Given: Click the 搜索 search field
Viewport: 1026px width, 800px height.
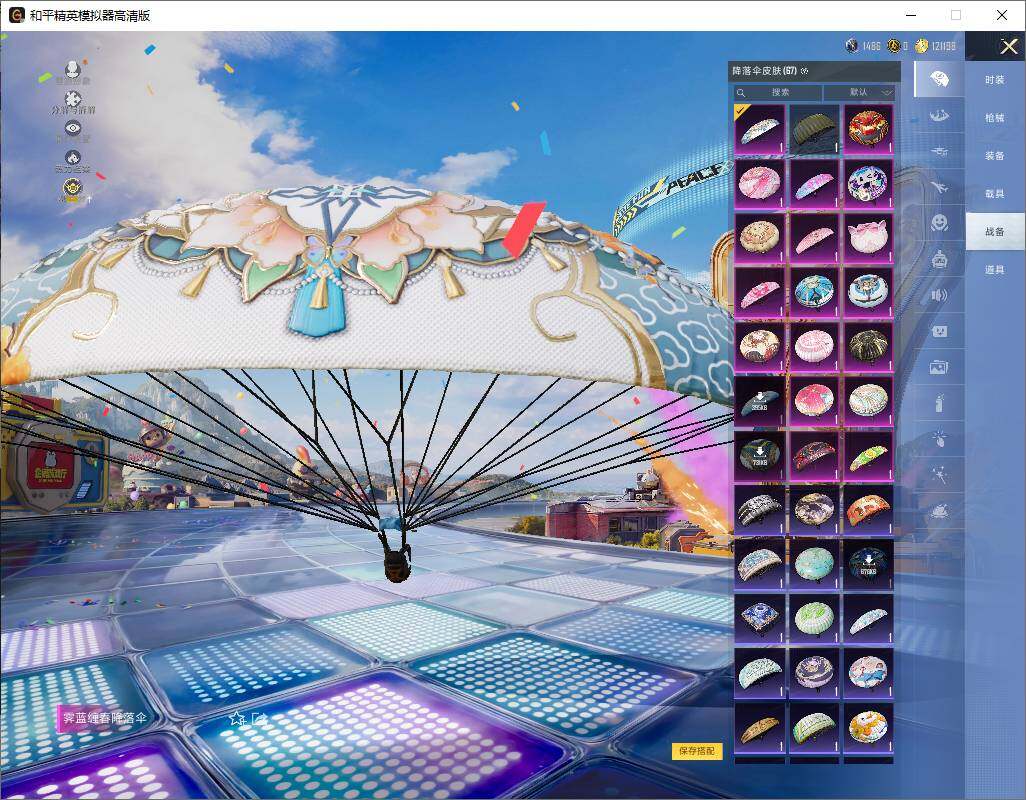Looking at the screenshot, I should (778, 93).
